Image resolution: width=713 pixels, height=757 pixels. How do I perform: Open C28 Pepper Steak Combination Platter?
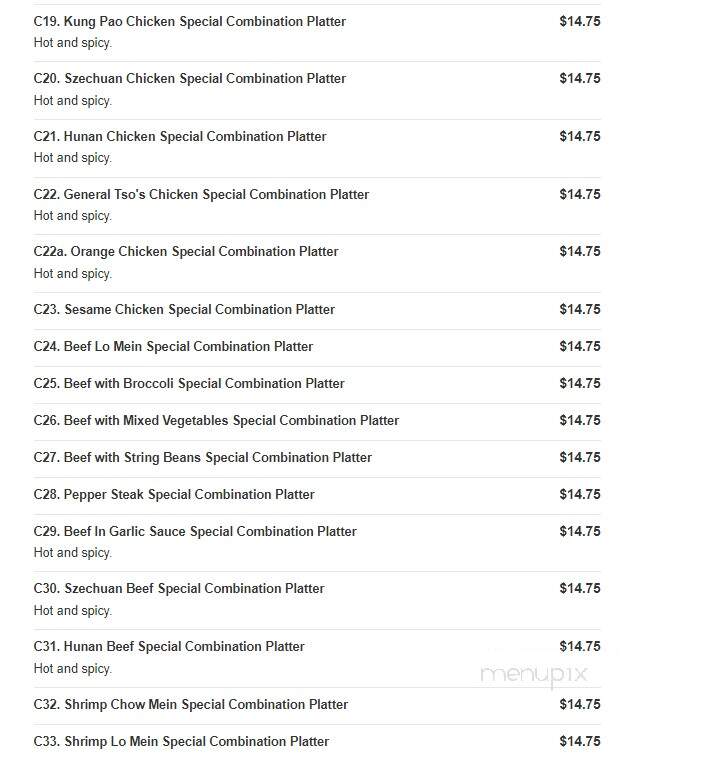click(174, 495)
